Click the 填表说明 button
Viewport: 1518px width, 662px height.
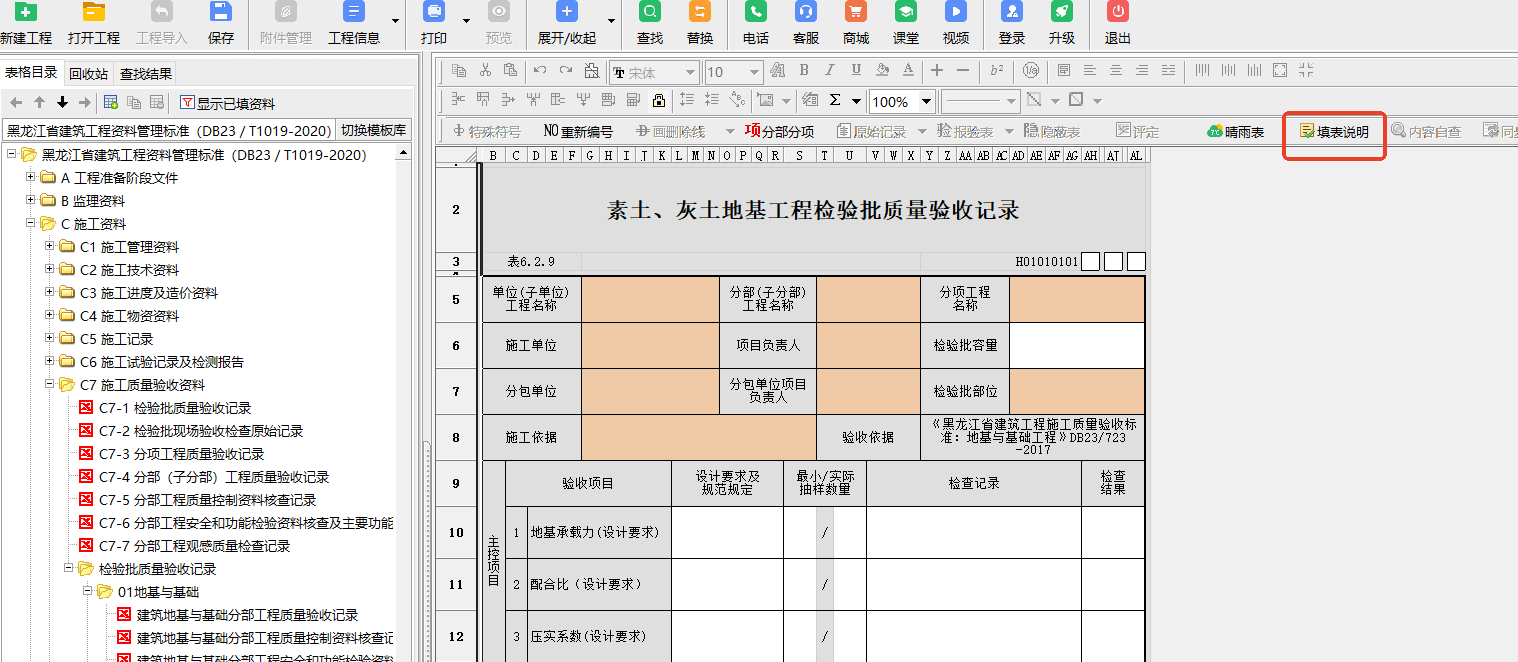tap(1334, 132)
